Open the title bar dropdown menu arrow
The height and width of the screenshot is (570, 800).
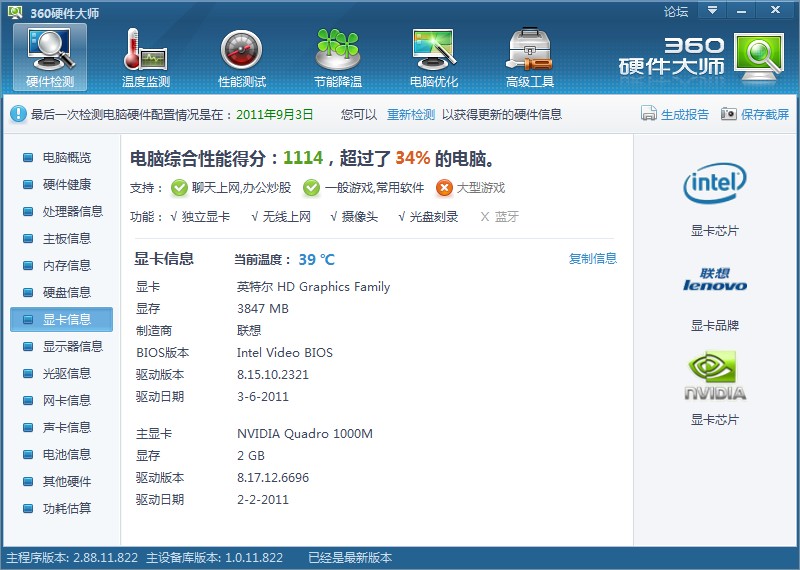(x=712, y=10)
